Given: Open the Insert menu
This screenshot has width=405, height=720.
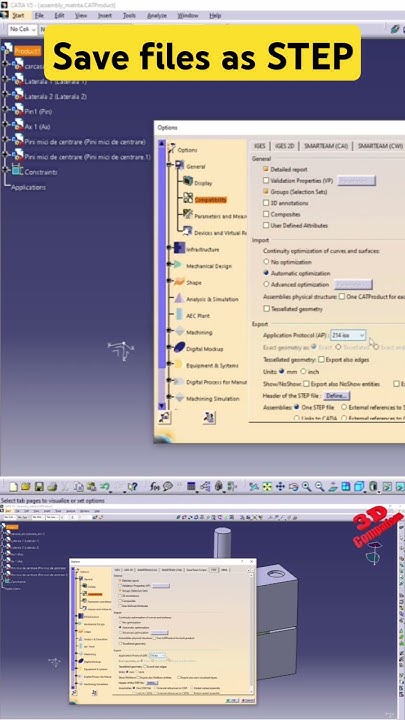Looking at the screenshot, I should tap(105, 15).
